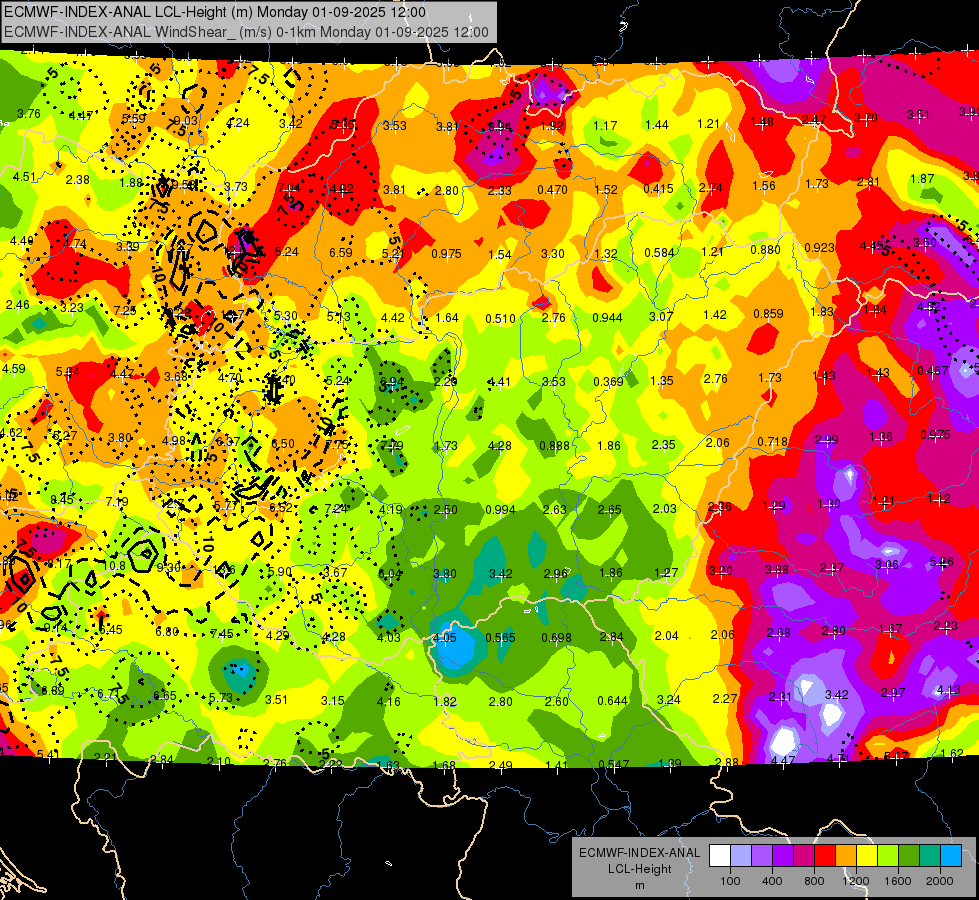Image resolution: width=979 pixels, height=900 pixels.
Task: Click the wind shear value 0.547
Action: 614,764
